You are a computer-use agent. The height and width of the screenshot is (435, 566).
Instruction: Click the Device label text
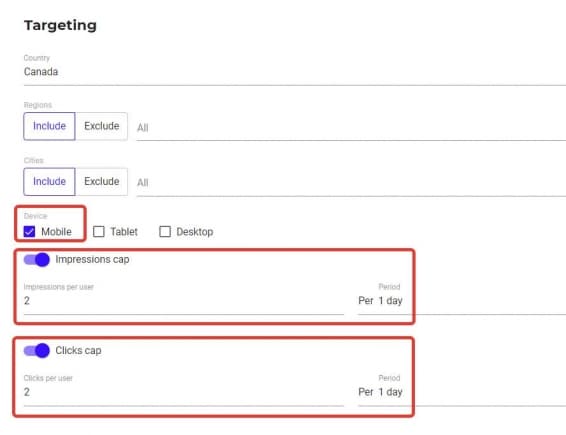(x=35, y=216)
